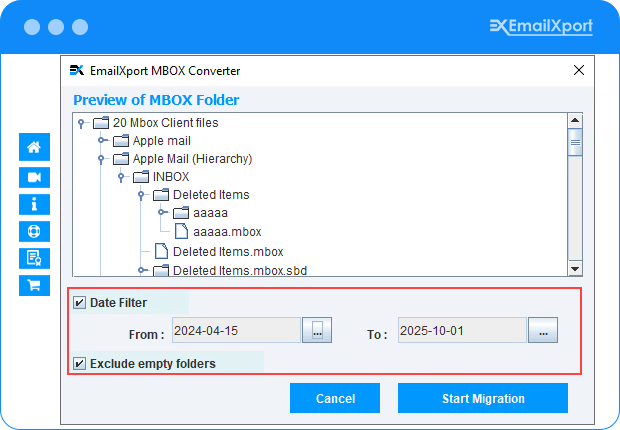Screen dimensions: 620x430
Task: Collapse the 20 Mbox Client files node
Action: pos(81,123)
